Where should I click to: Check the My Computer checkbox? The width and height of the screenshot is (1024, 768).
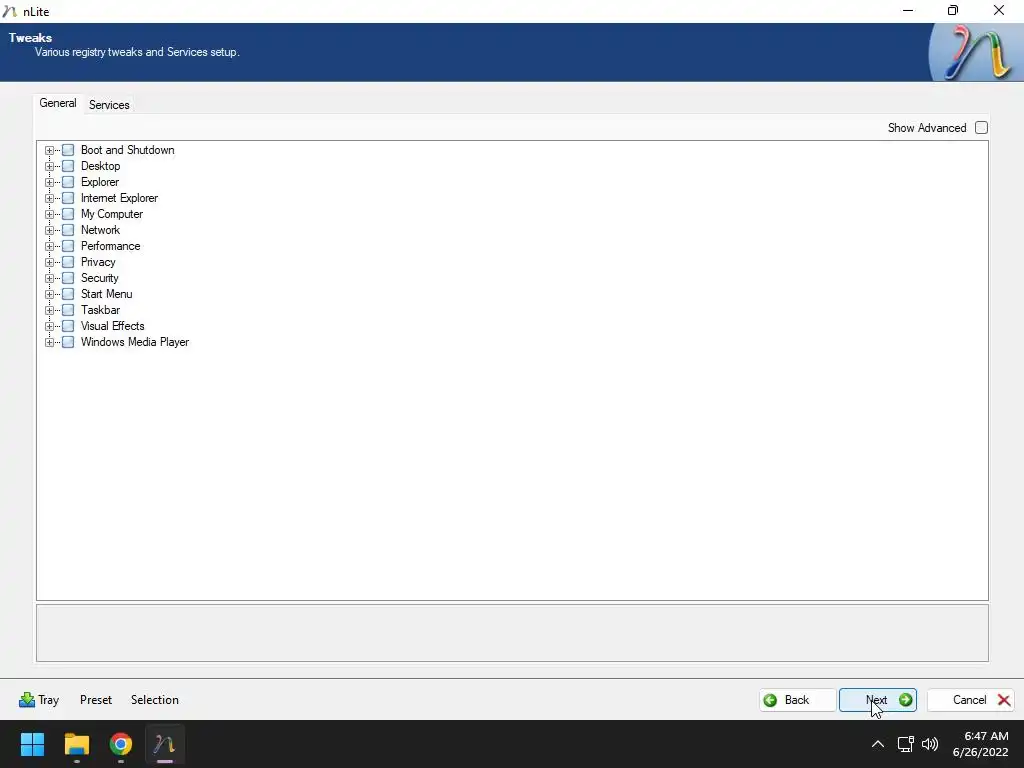68,214
